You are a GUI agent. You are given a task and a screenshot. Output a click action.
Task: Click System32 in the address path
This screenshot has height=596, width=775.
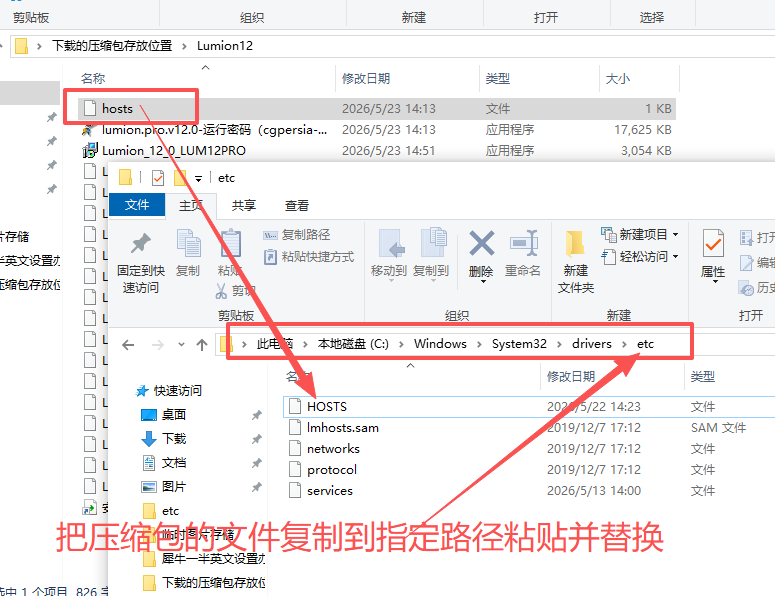[519, 344]
